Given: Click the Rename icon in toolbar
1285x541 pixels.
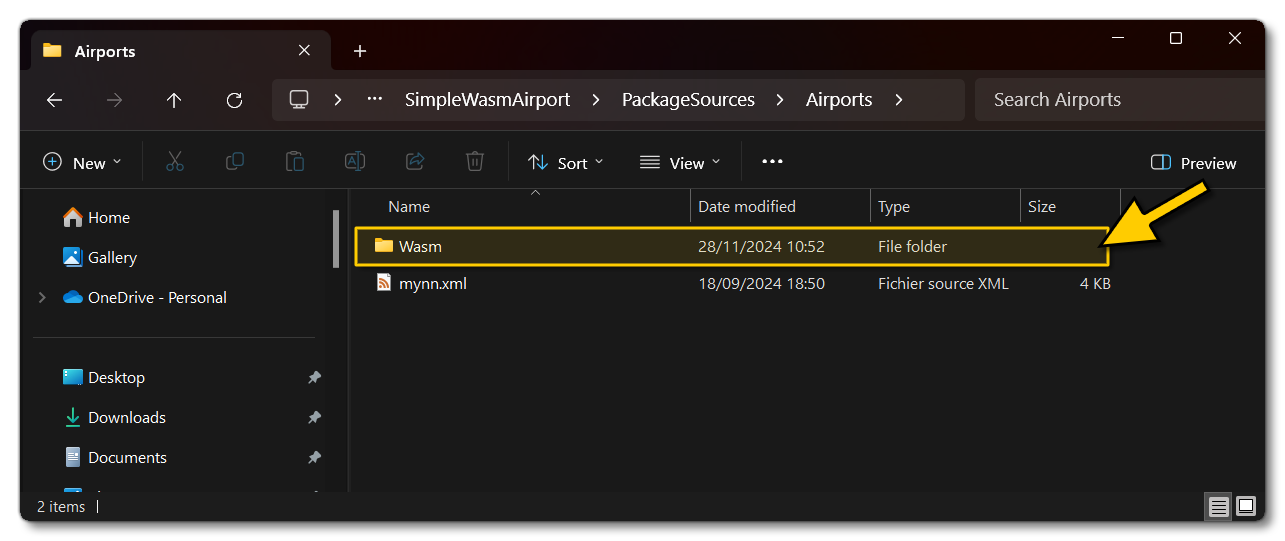Looking at the screenshot, I should pyautogui.click(x=355, y=162).
